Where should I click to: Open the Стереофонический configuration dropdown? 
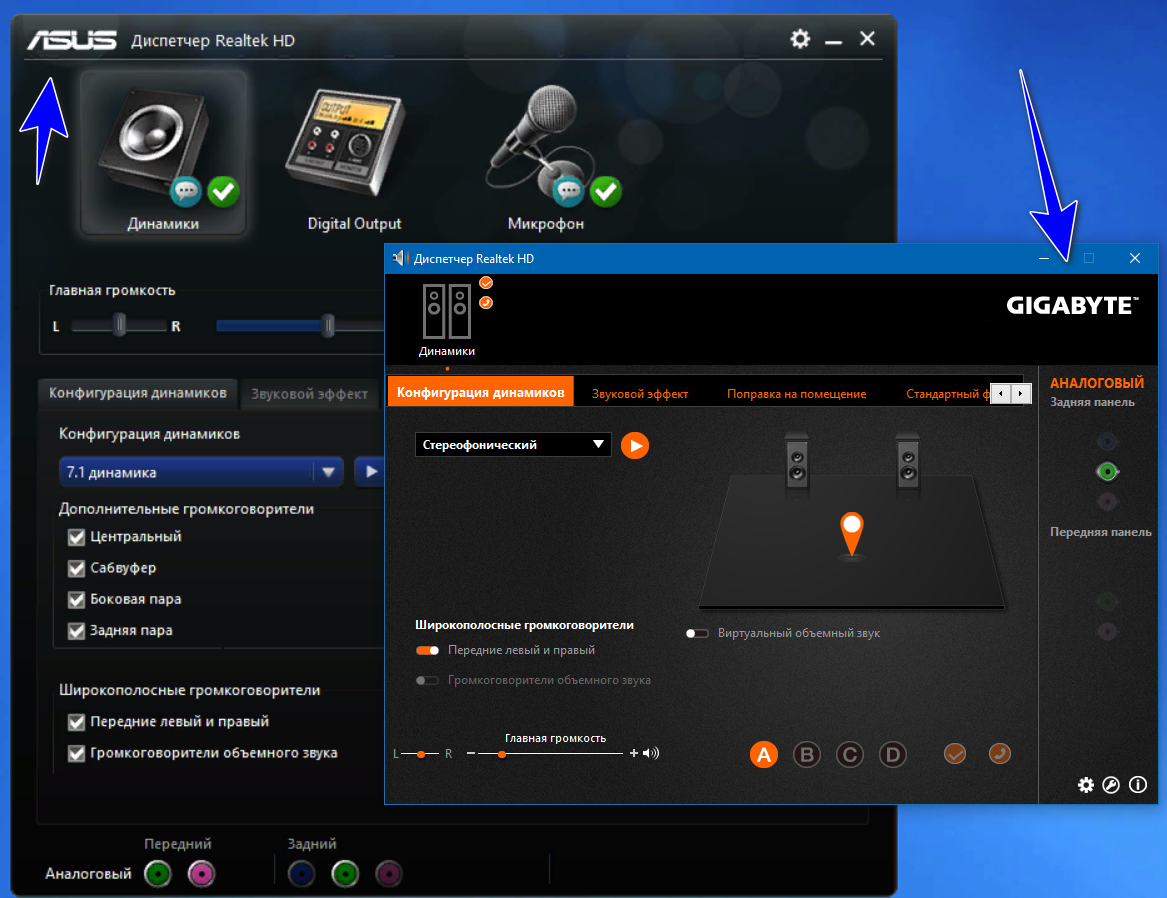click(x=513, y=445)
